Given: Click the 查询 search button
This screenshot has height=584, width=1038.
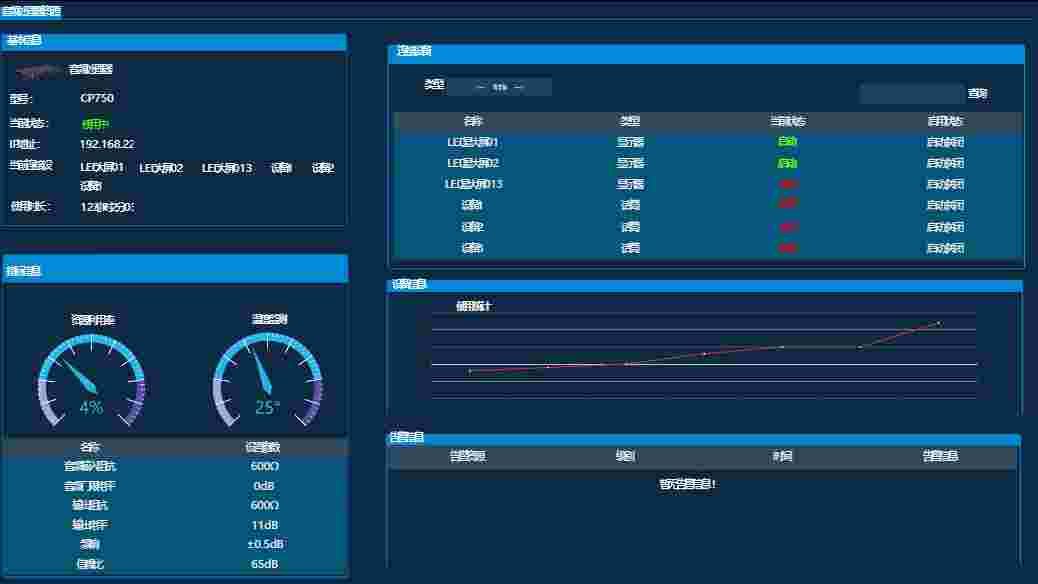Looking at the screenshot, I should (977, 94).
